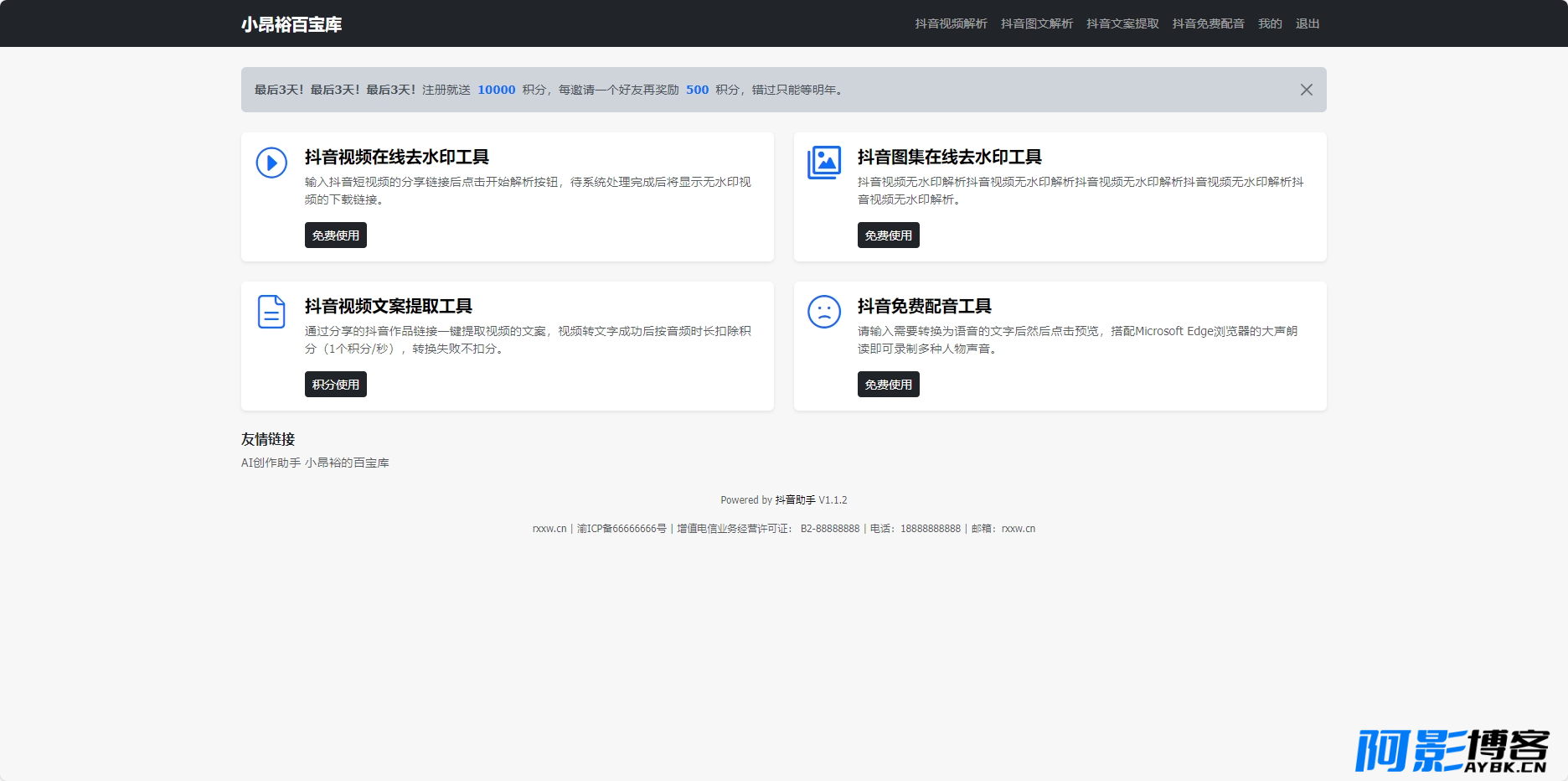The width and height of the screenshot is (1568, 781).
Task: Open 抖音免费配音 in the top navigation
Action: [x=1208, y=23]
